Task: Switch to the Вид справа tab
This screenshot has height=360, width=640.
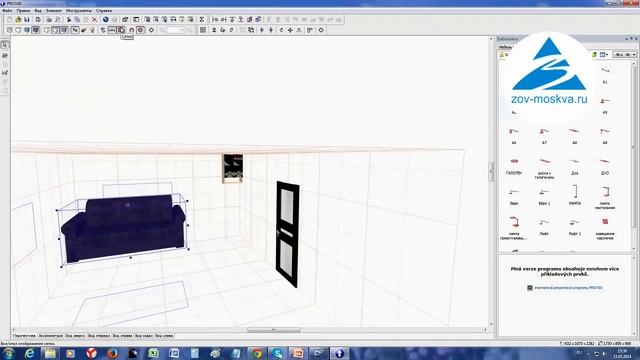Action: 122,336
